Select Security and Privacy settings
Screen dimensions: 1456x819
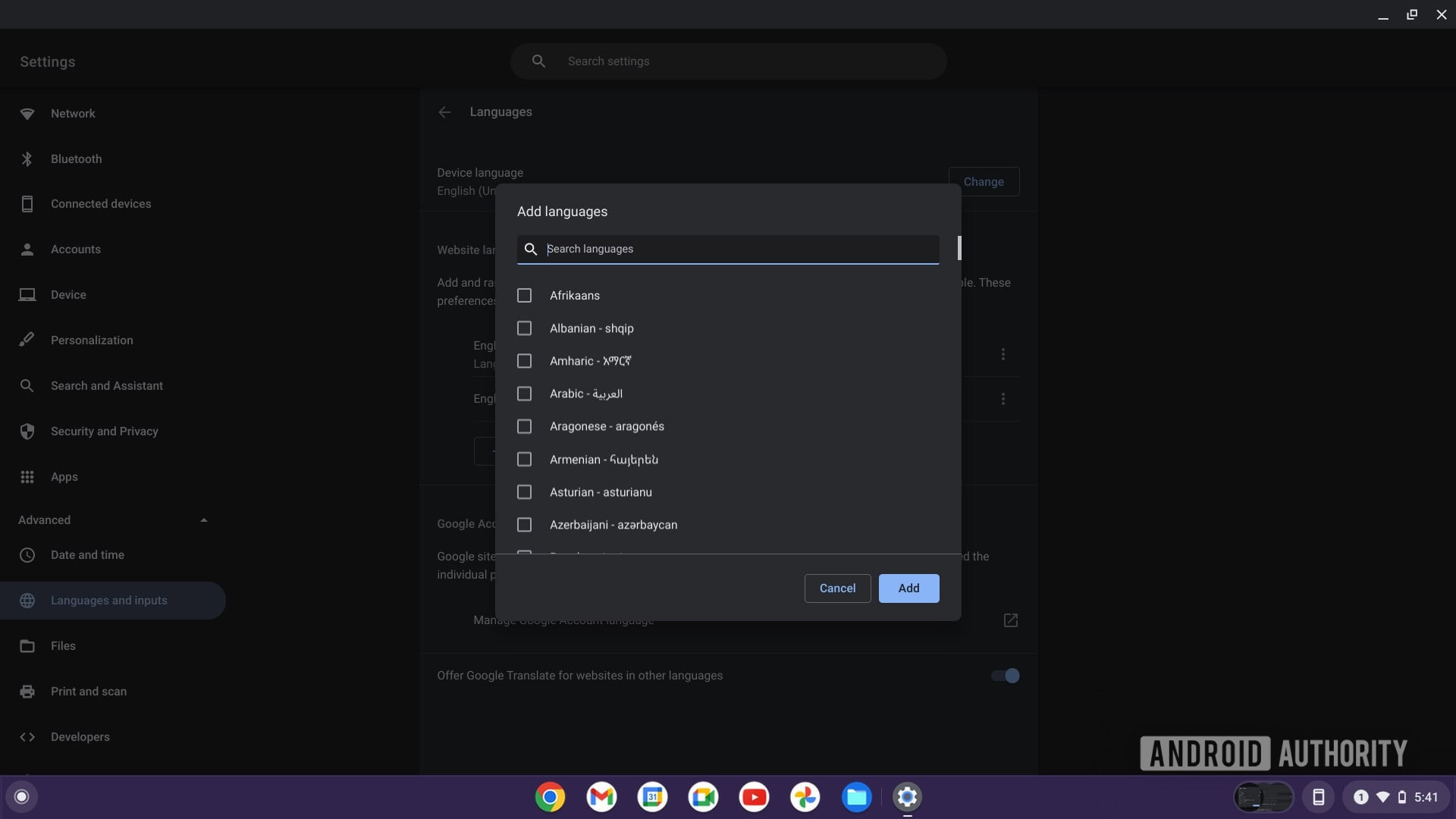click(104, 432)
